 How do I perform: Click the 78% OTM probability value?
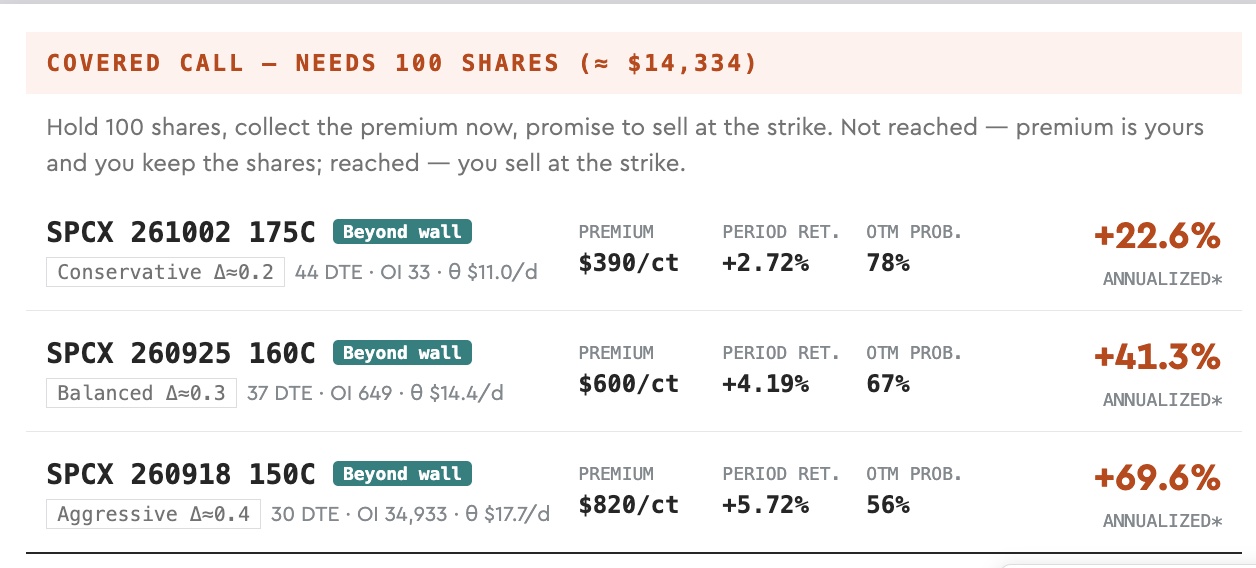point(888,263)
